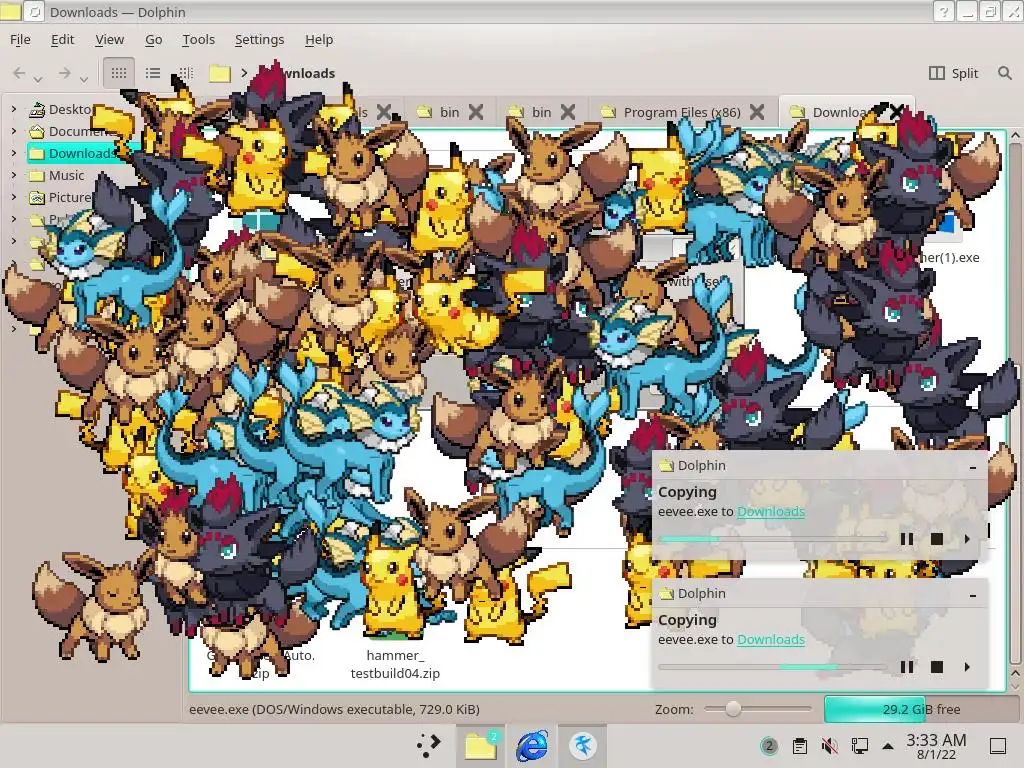Show hidden system tray icons
The width and height of the screenshot is (1024, 768).
pos(888,745)
